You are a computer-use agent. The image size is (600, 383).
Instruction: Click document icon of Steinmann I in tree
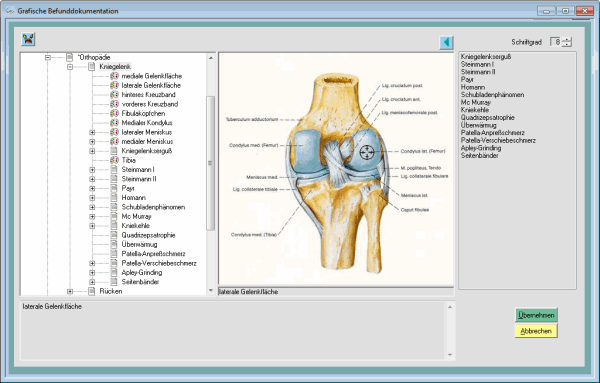pos(114,169)
